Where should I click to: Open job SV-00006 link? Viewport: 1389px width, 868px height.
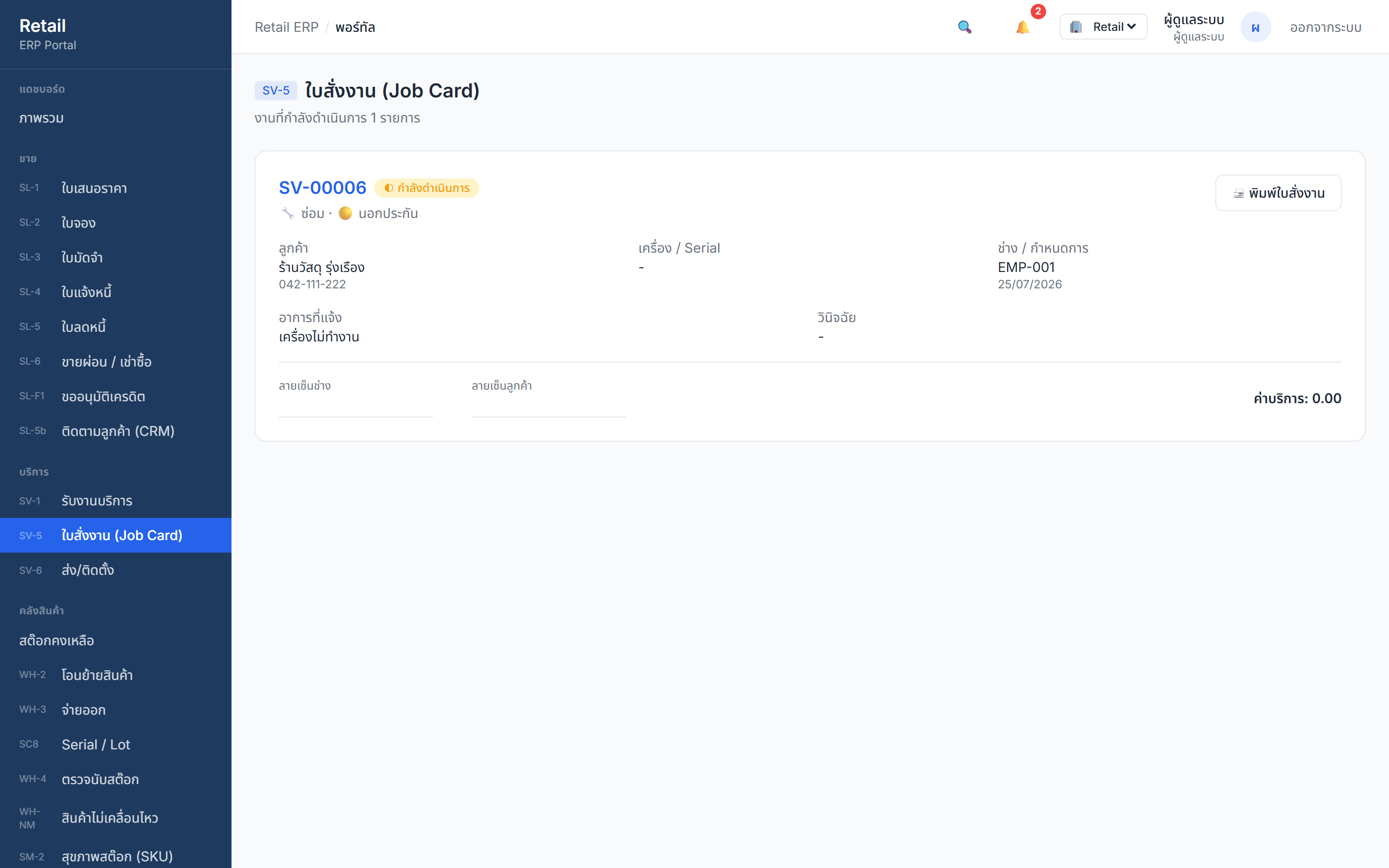tap(323, 188)
